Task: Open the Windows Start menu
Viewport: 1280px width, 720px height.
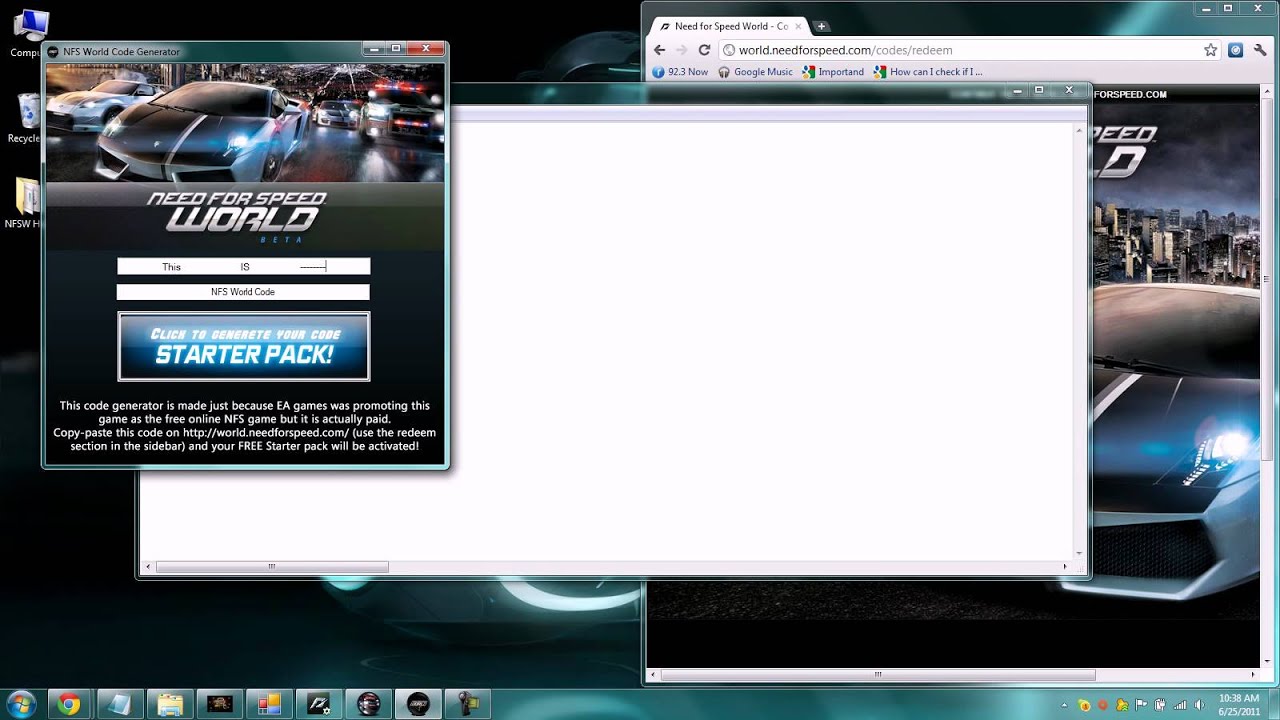Action: pyautogui.click(x=21, y=703)
